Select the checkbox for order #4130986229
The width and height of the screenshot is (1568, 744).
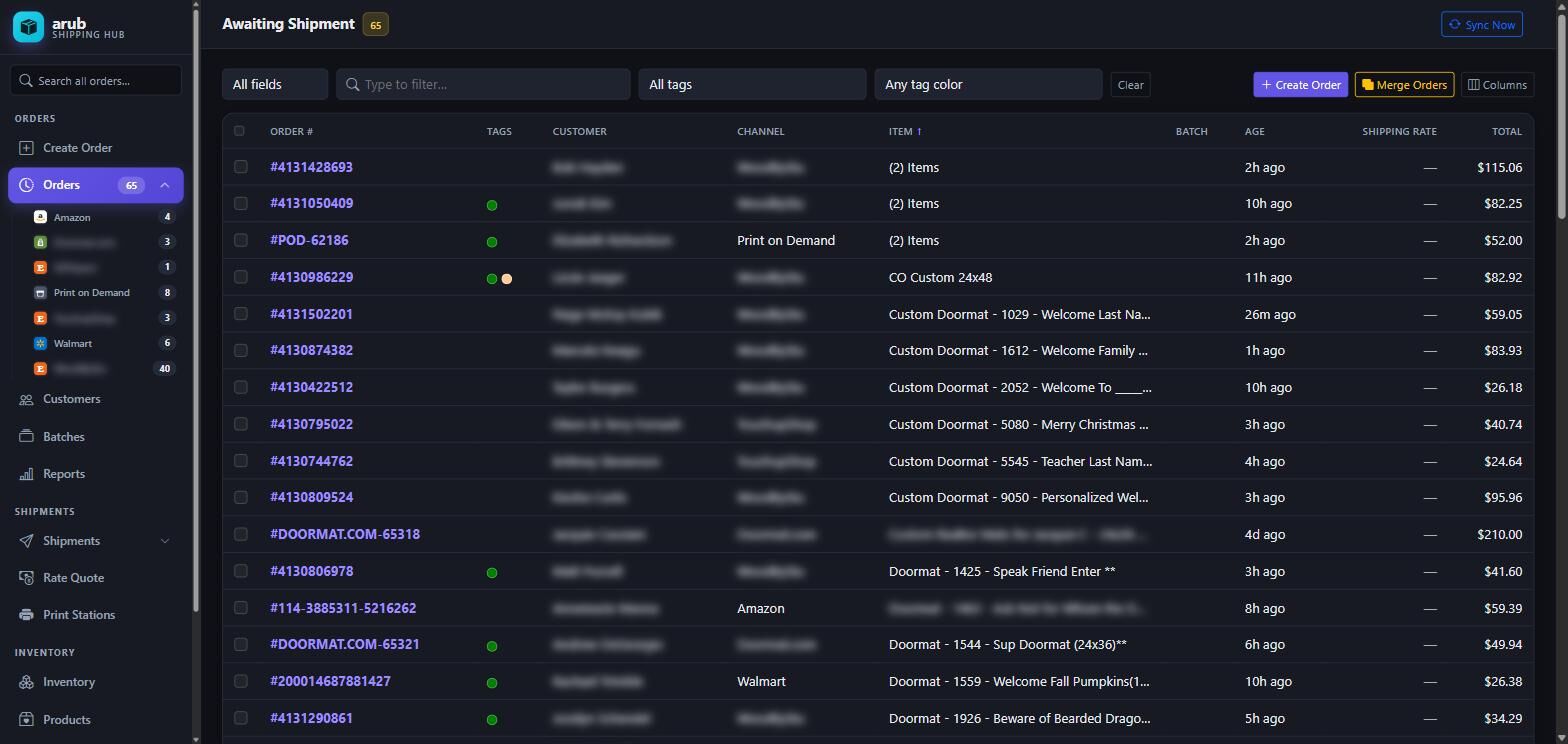click(x=240, y=277)
